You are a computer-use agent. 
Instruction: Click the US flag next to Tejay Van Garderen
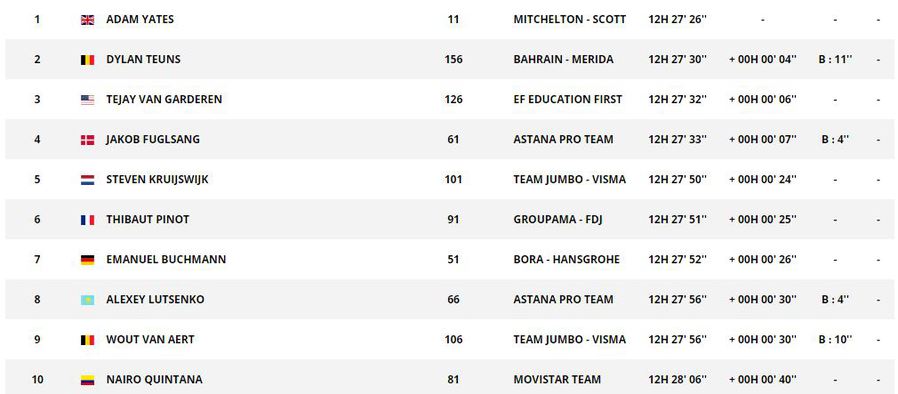[87, 100]
